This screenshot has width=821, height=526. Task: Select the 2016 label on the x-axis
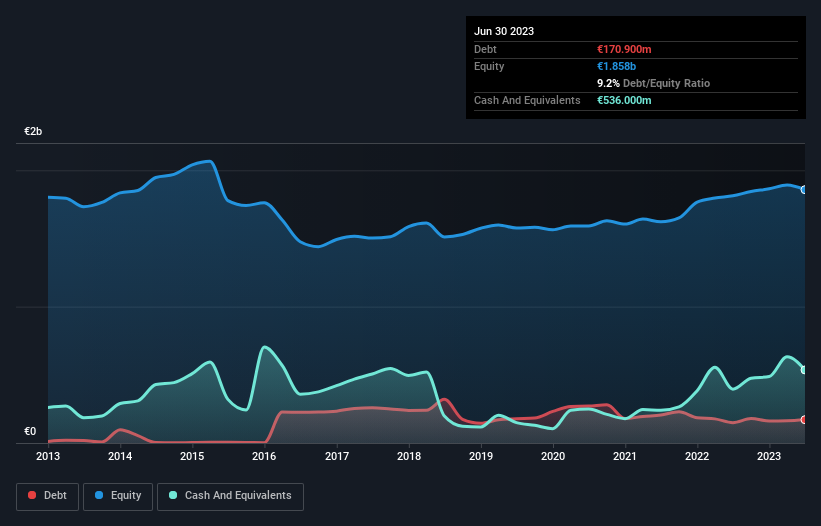pos(264,456)
